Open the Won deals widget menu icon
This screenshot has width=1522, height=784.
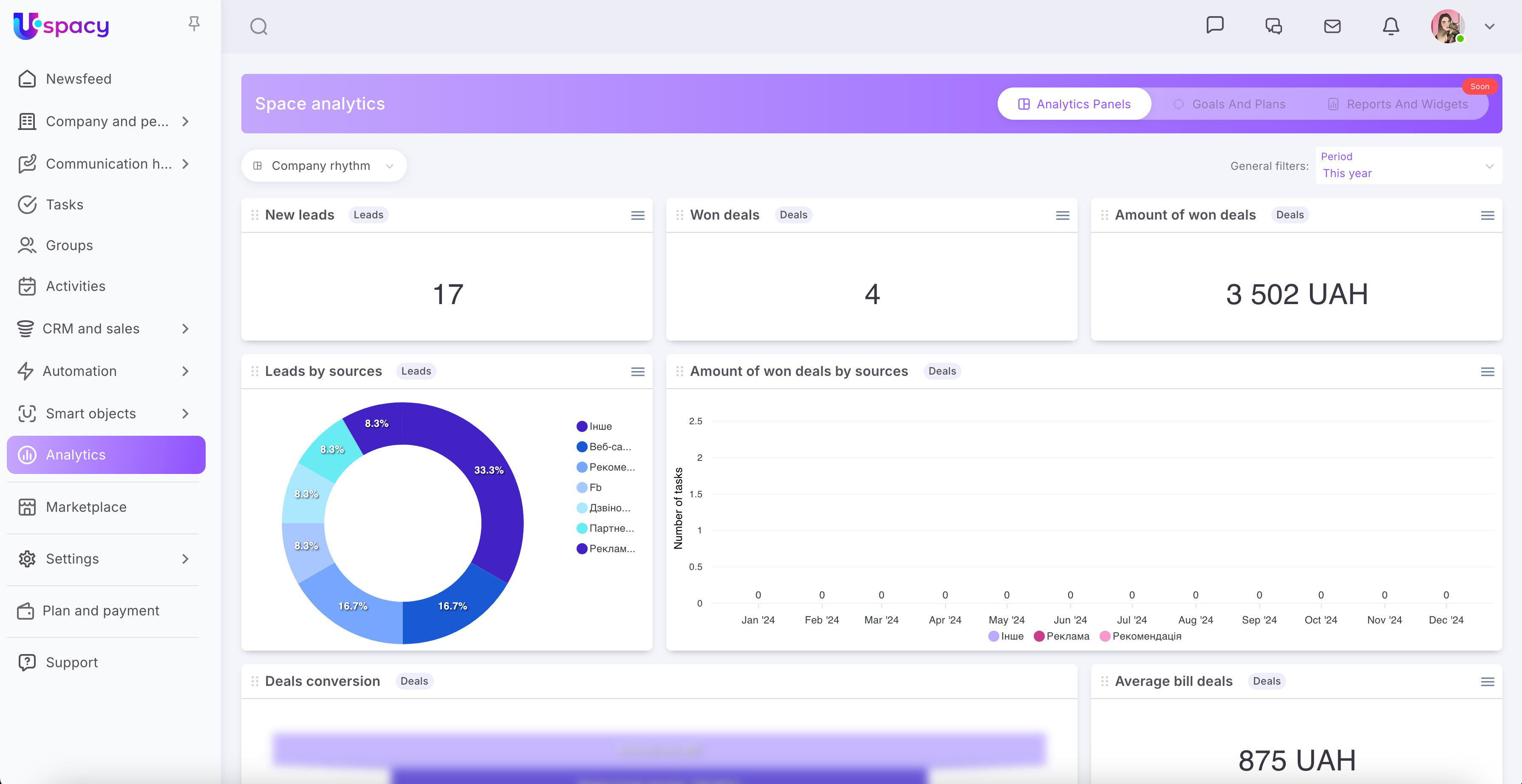1062,215
